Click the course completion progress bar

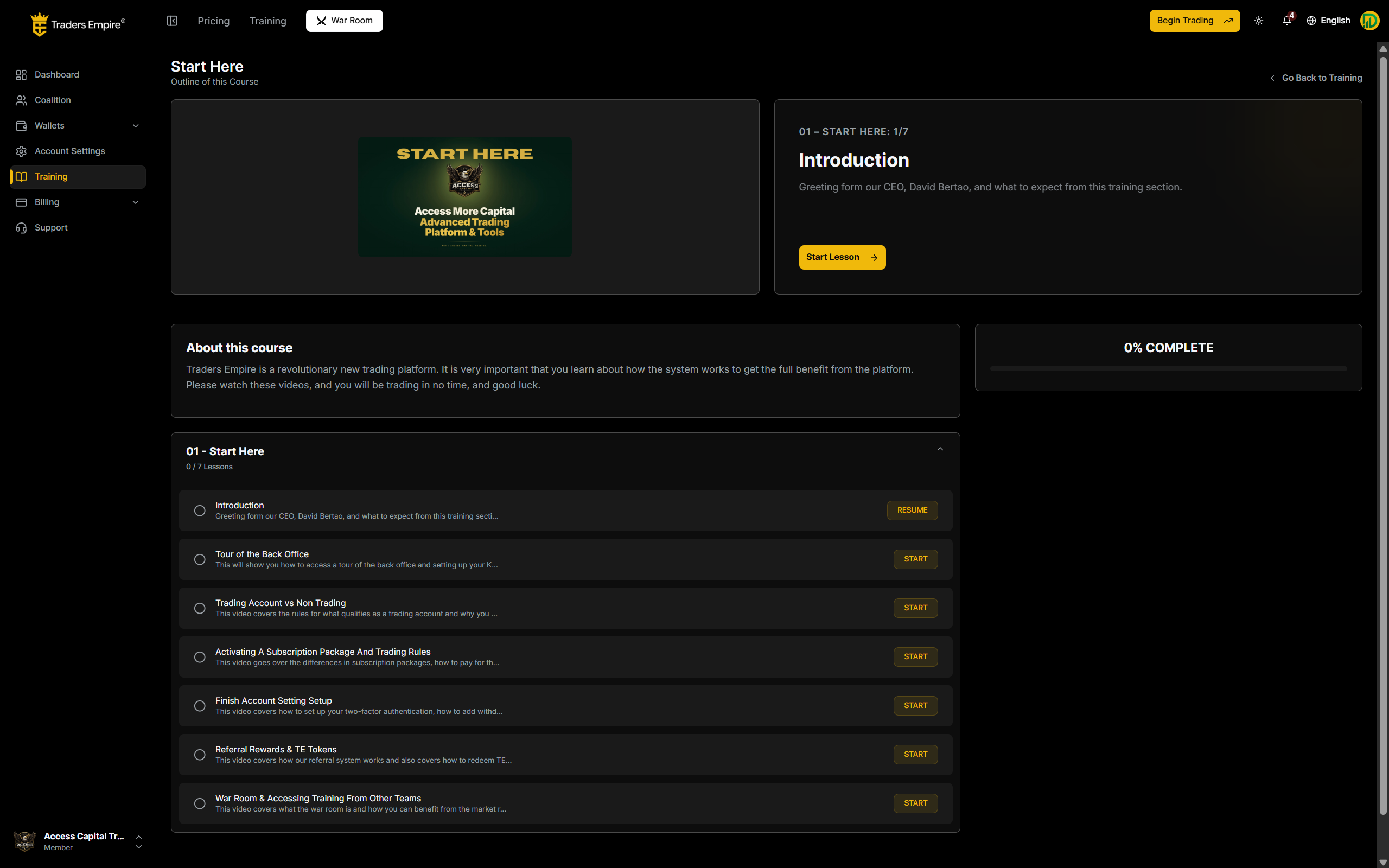point(1168,368)
